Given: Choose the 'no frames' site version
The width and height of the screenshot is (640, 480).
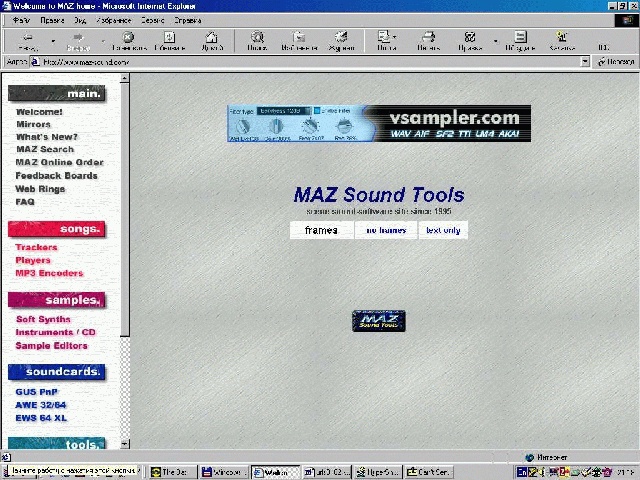Looking at the screenshot, I should (386, 230).
